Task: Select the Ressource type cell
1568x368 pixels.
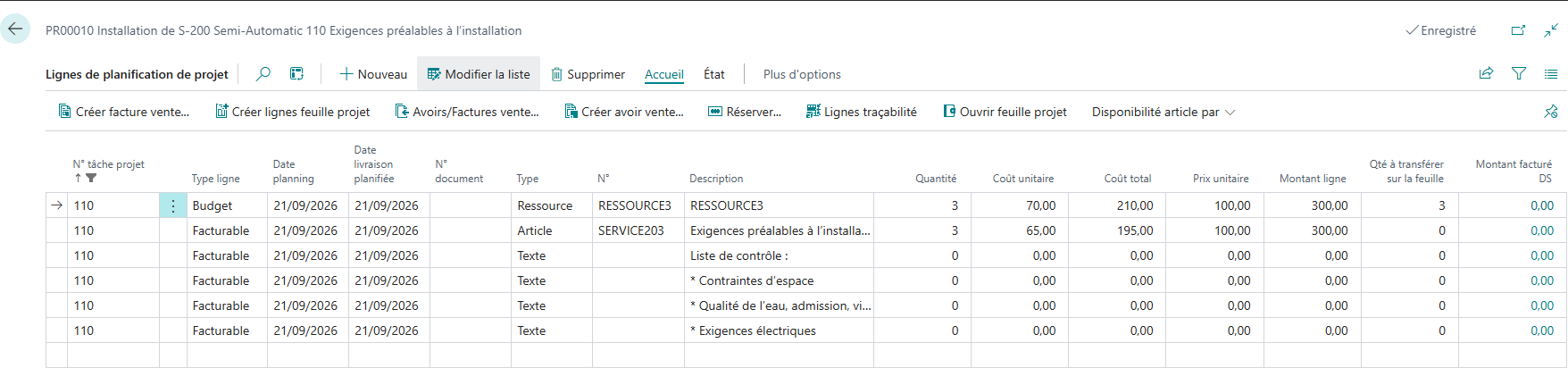Action: tap(551, 205)
